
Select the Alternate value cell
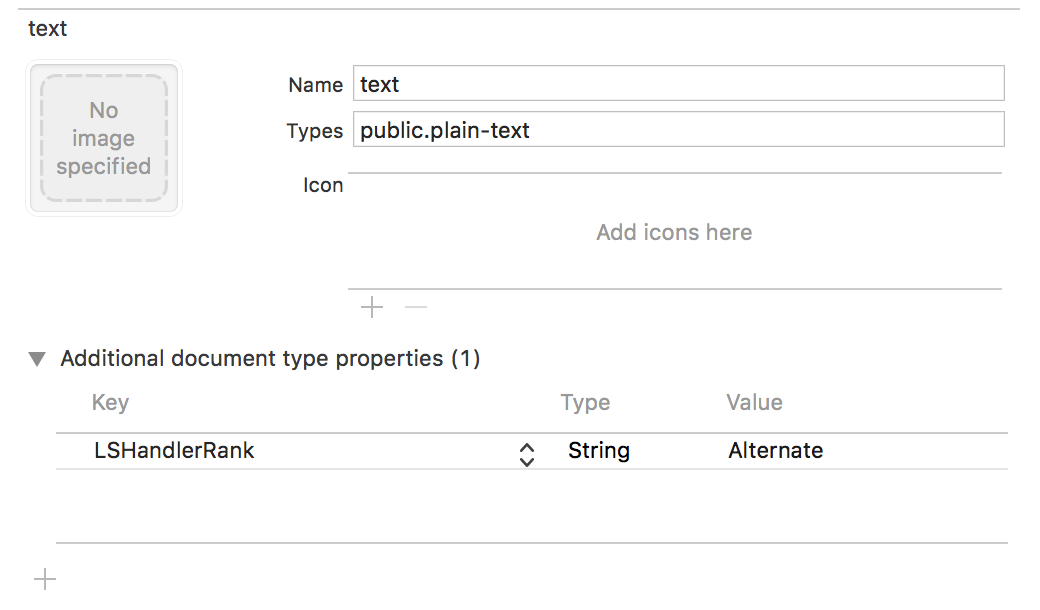pos(776,451)
